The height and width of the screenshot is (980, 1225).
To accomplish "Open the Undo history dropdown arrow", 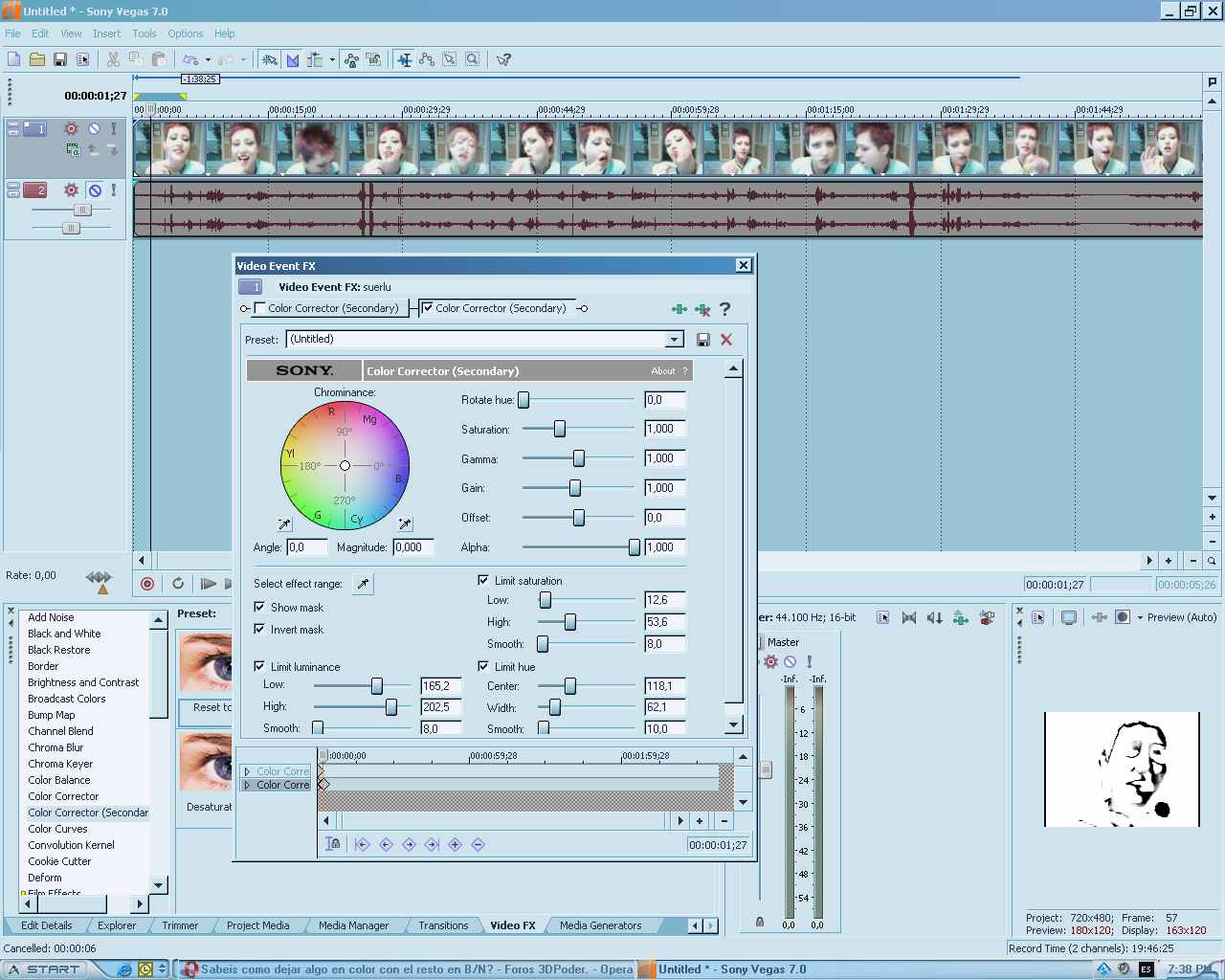I will [x=208, y=59].
